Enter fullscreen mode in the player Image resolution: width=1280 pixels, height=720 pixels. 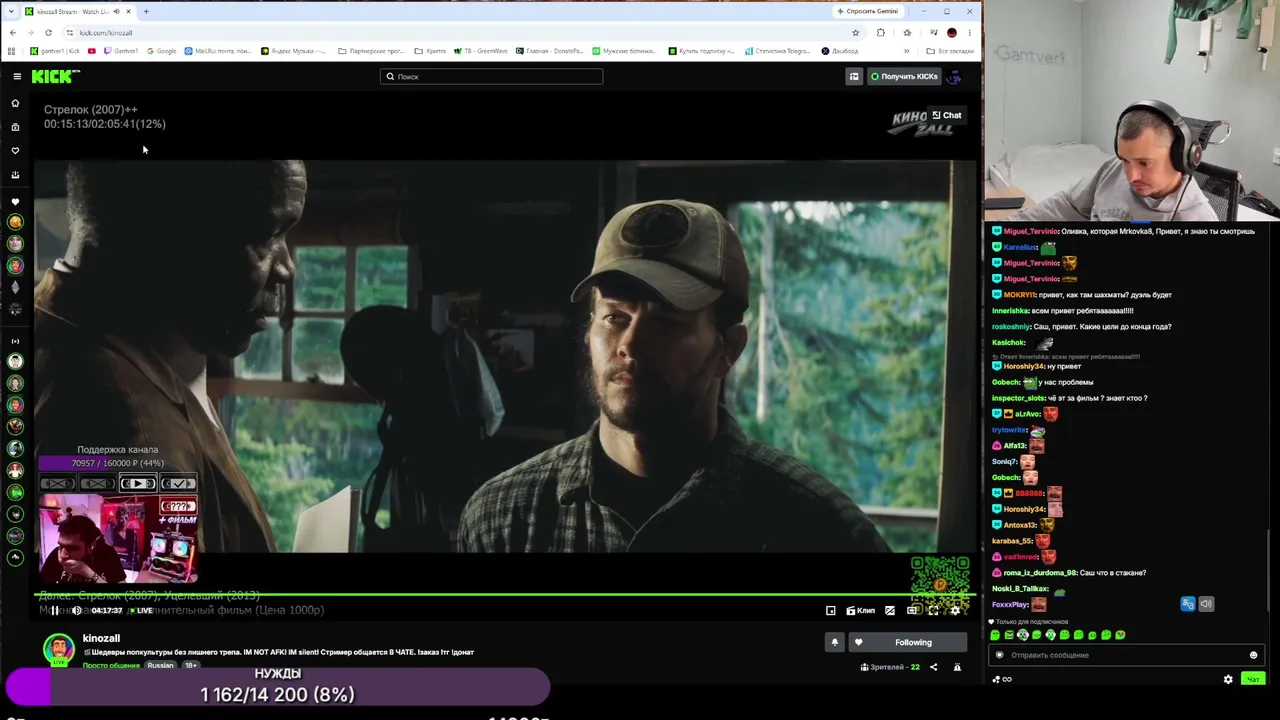(x=934, y=610)
